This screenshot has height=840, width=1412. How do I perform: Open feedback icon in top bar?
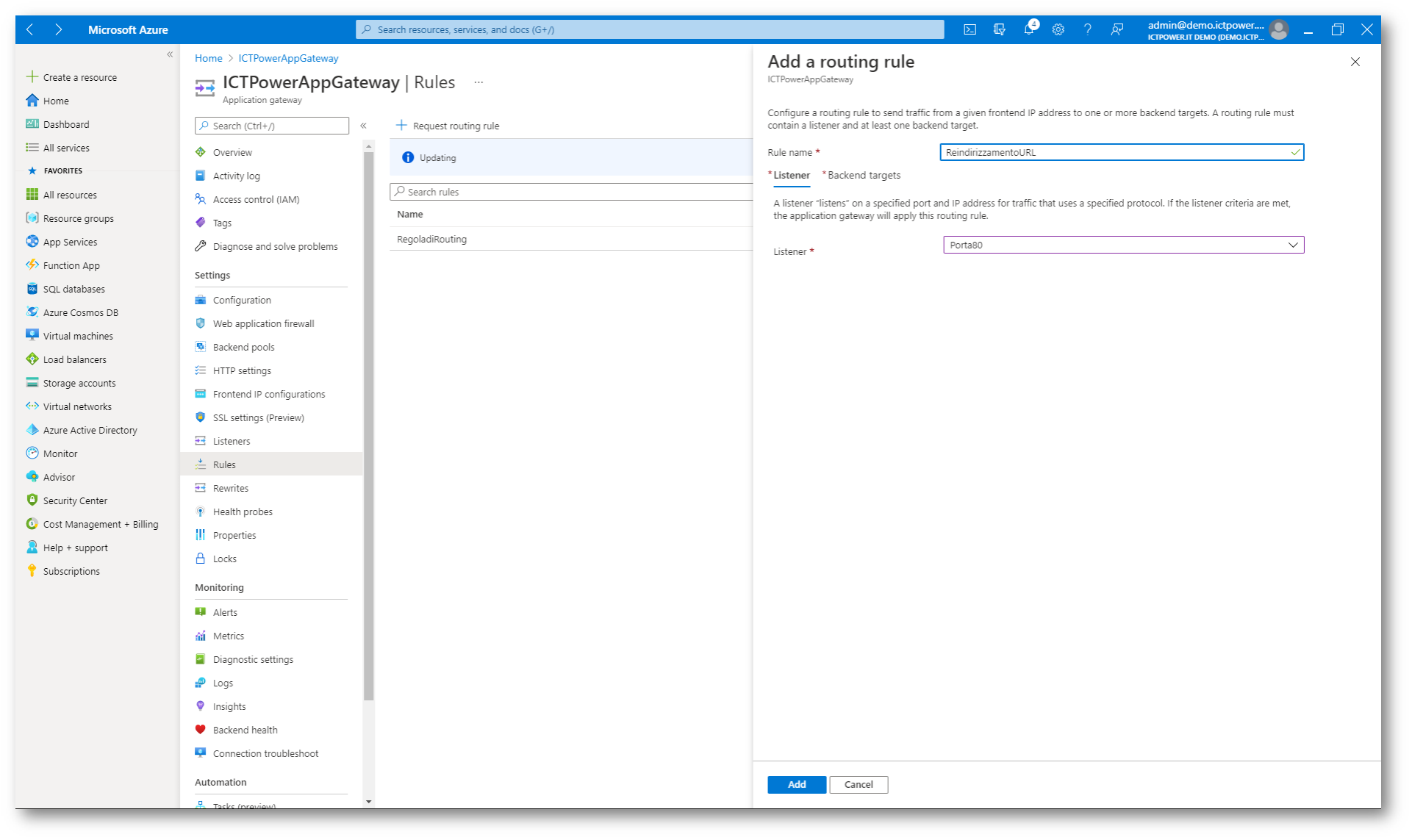1117,29
